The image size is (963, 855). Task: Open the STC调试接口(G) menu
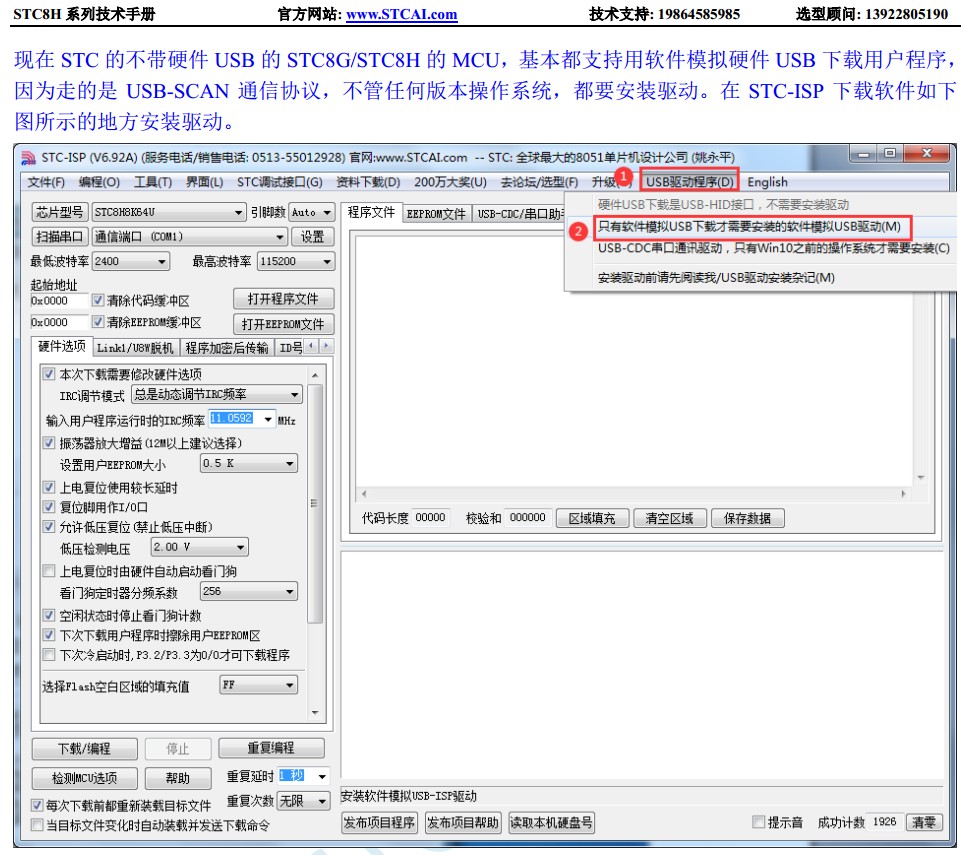click(279, 182)
